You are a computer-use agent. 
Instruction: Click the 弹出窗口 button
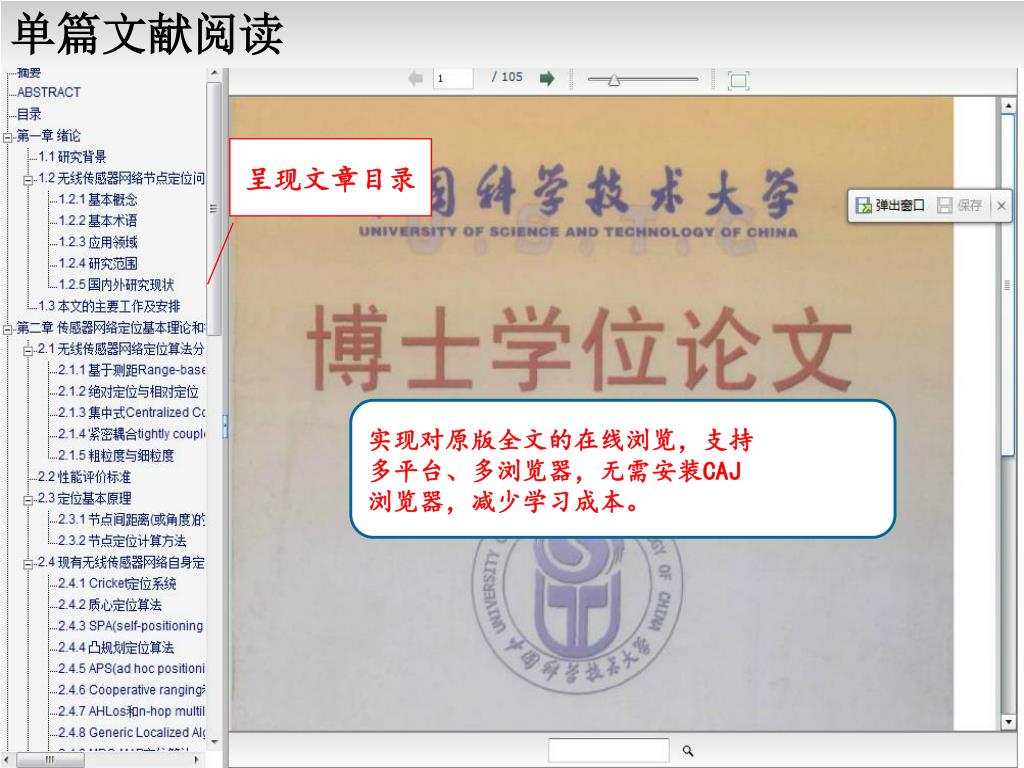[x=890, y=206]
